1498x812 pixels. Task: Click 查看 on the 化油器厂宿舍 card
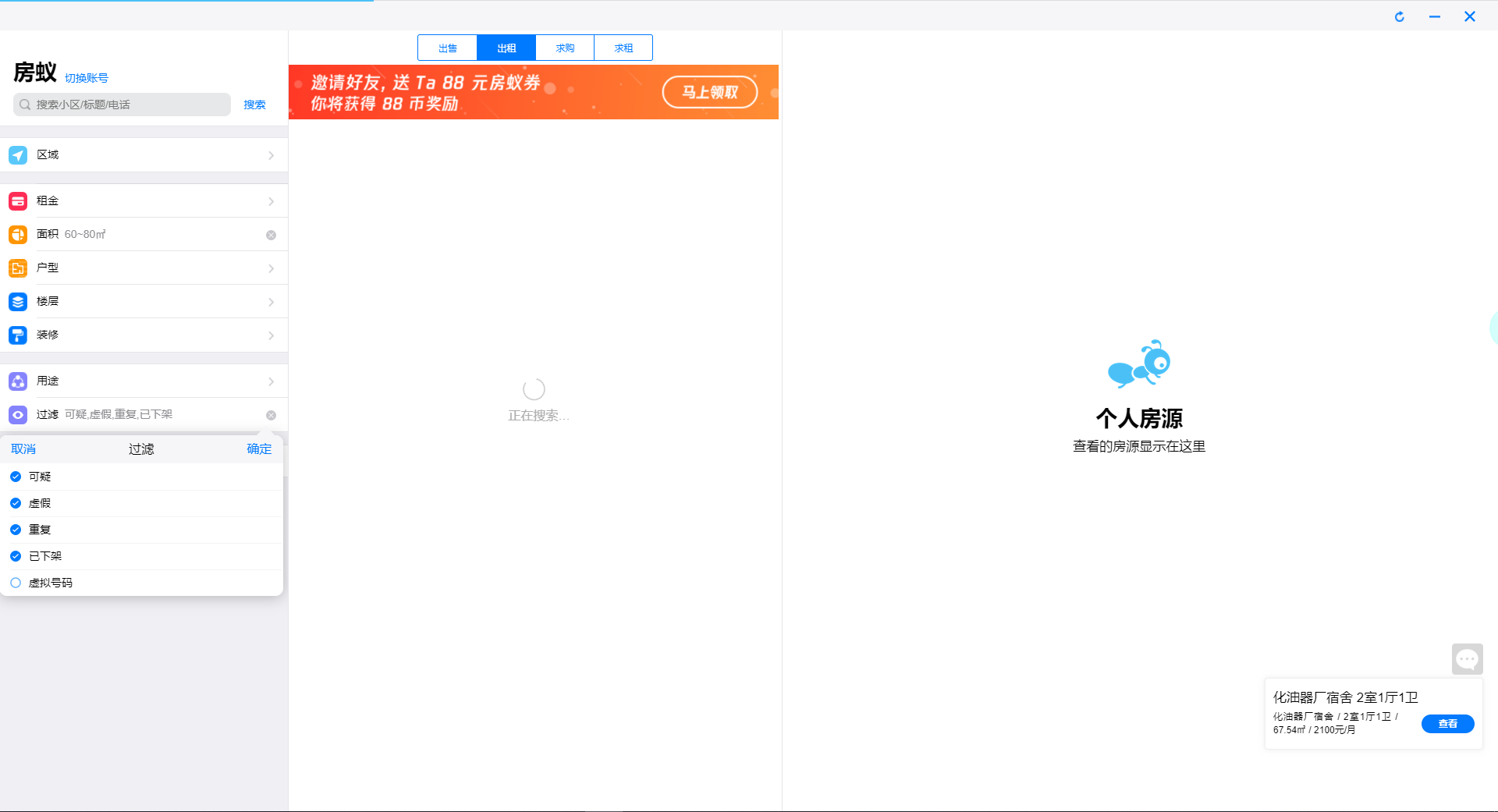point(1447,724)
